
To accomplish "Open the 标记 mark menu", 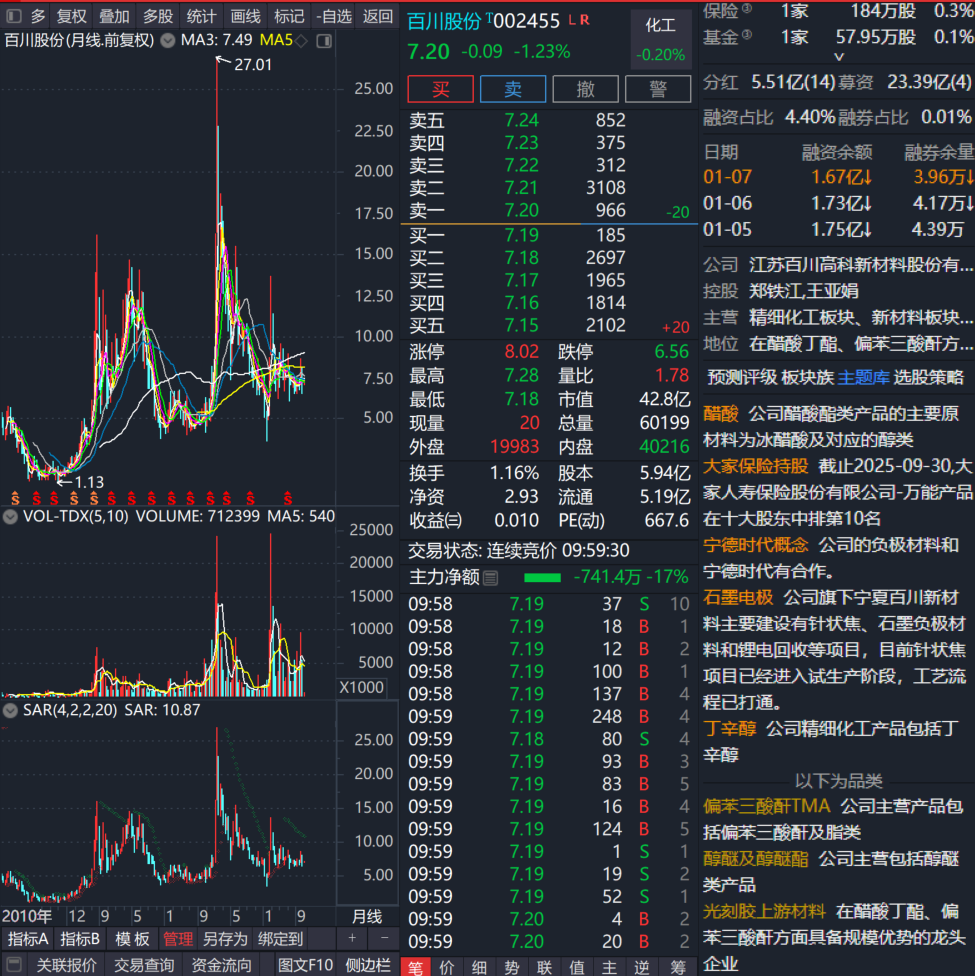I will click(x=289, y=16).
